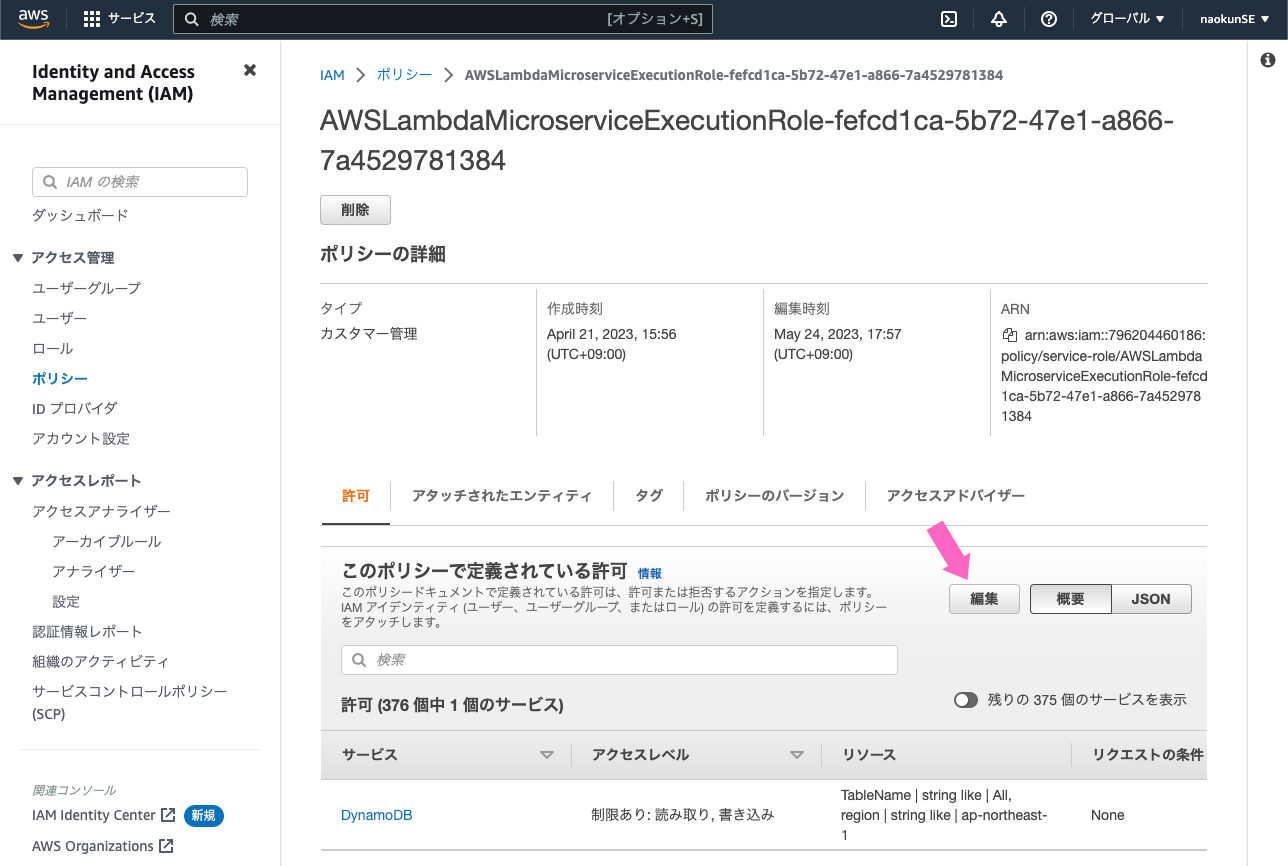Open the AWS home logo
1288x866 pixels.
(34, 19)
